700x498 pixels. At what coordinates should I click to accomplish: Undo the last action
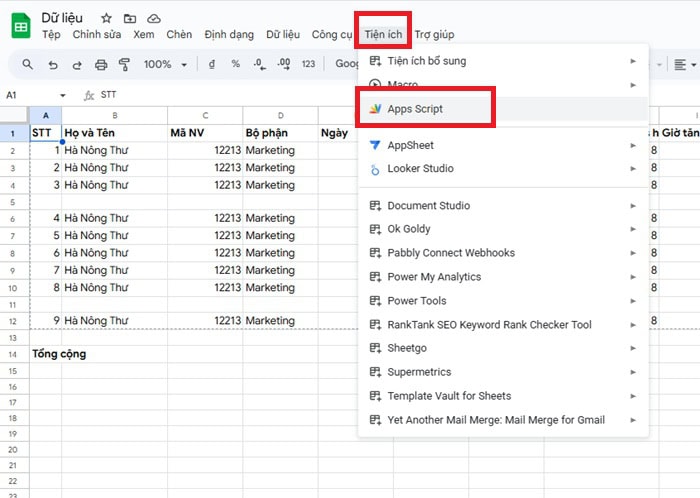pyautogui.click(x=53, y=64)
